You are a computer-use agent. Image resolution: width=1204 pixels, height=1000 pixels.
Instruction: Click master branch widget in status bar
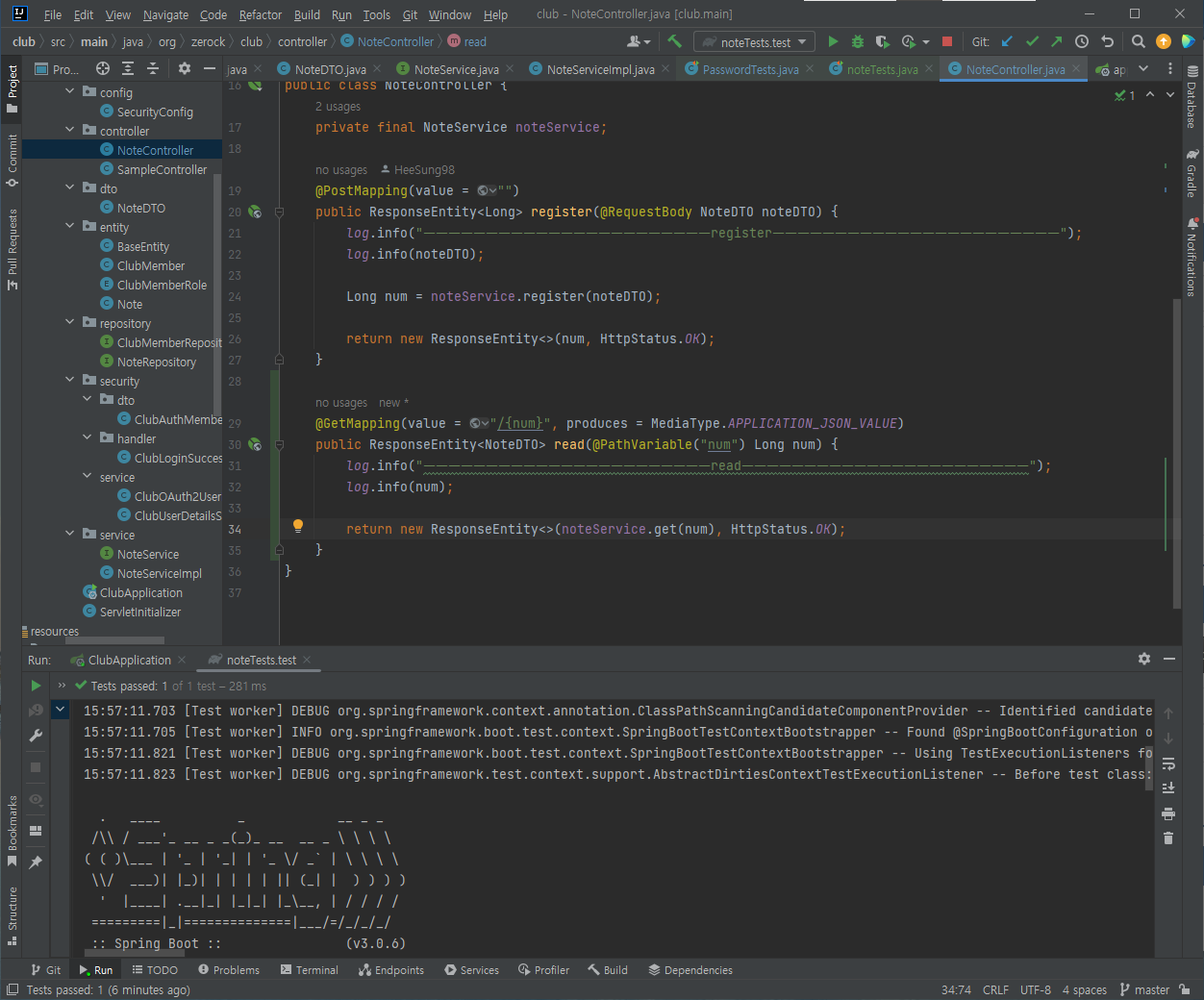pyautogui.click(x=1145, y=989)
